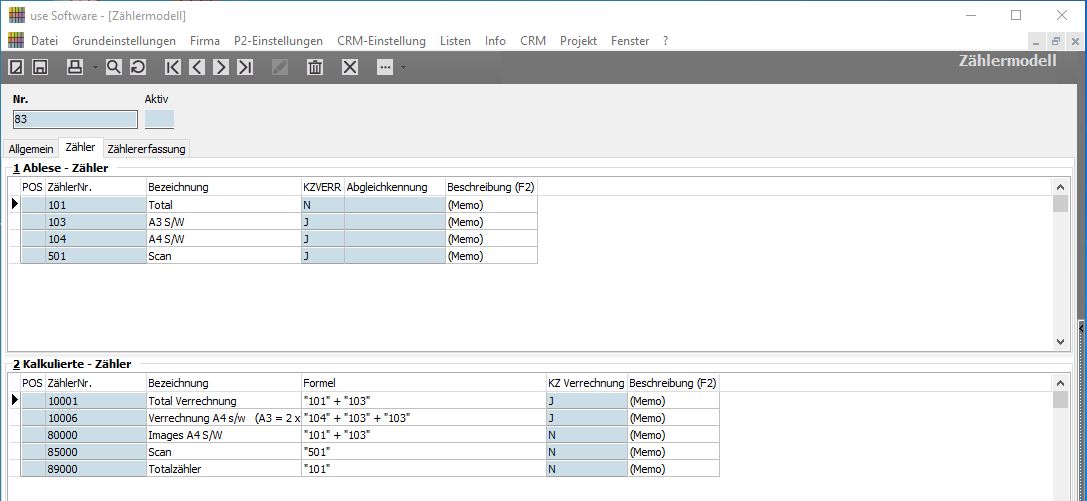Click the X cancel icon in toolbar
Screen dimensions: 1087x501
click(350, 67)
